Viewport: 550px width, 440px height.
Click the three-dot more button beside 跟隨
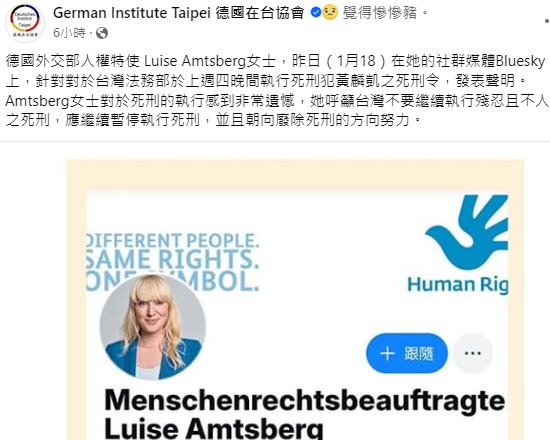[472, 353]
